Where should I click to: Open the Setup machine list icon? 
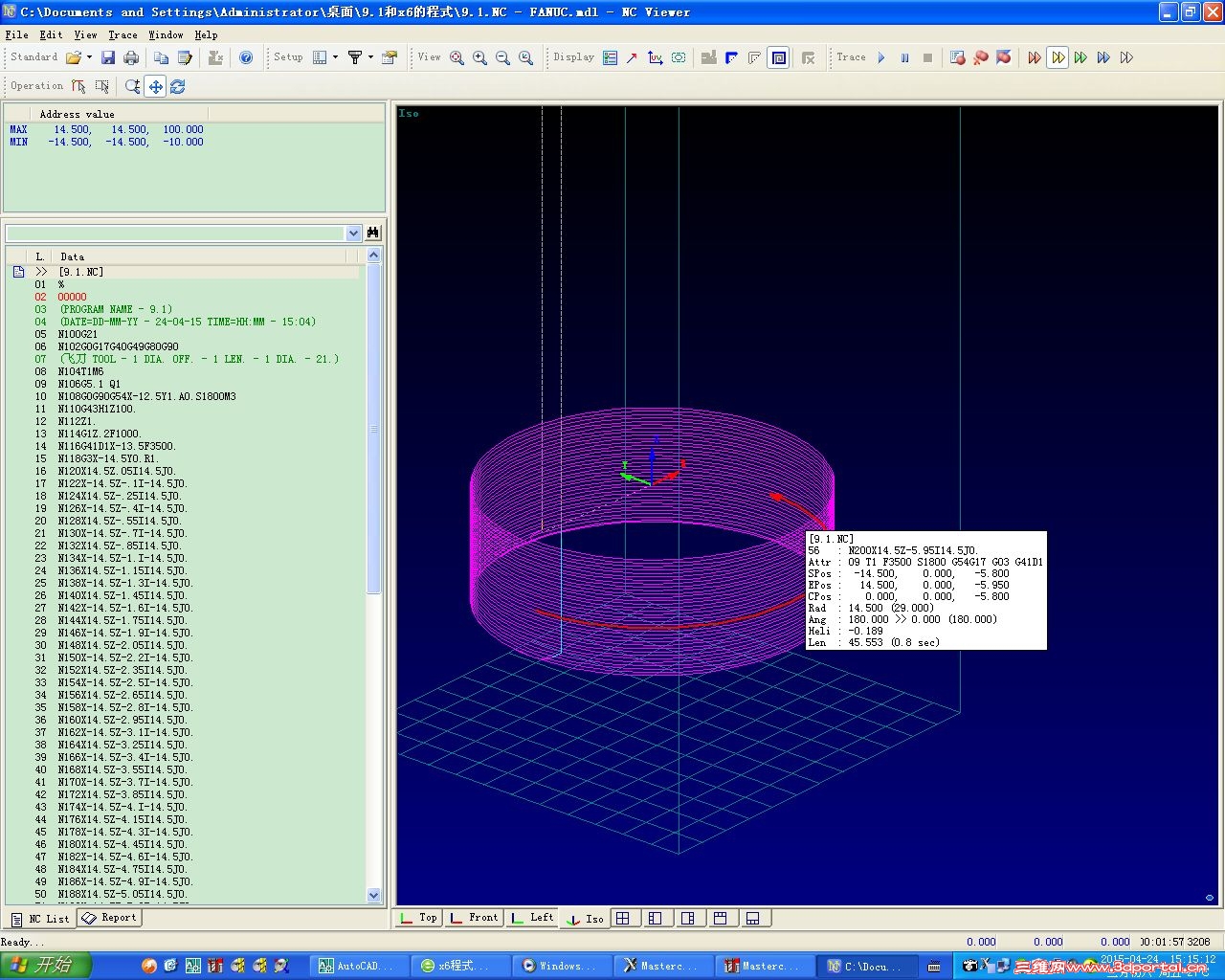320,57
